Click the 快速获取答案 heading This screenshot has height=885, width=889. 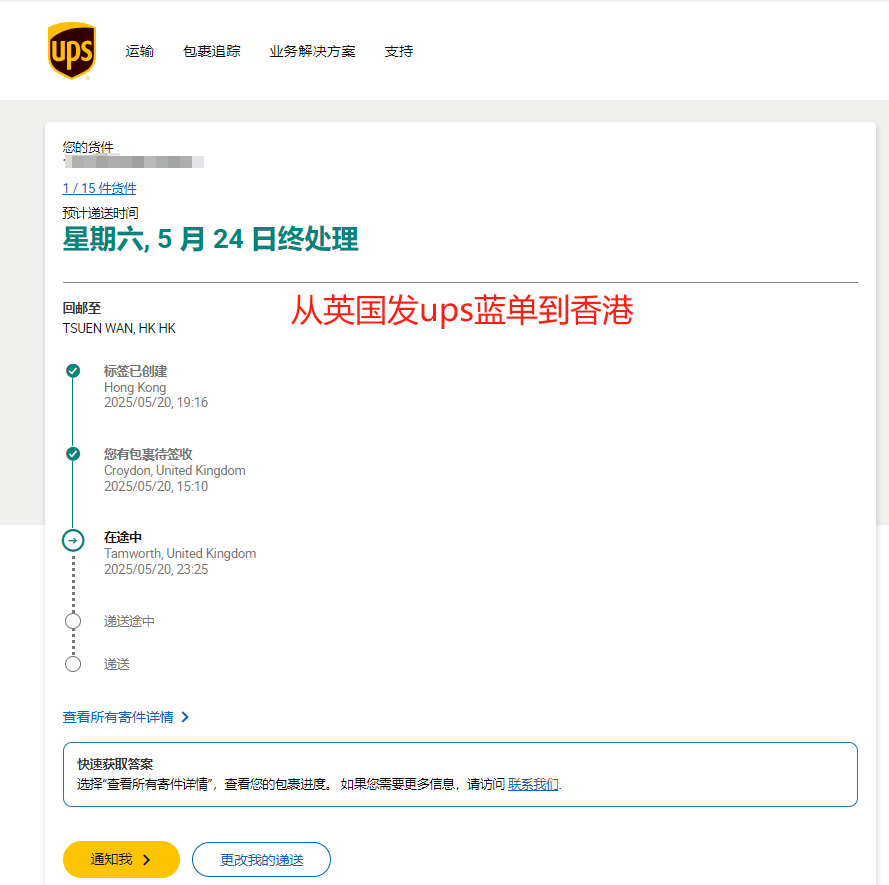click(115, 764)
